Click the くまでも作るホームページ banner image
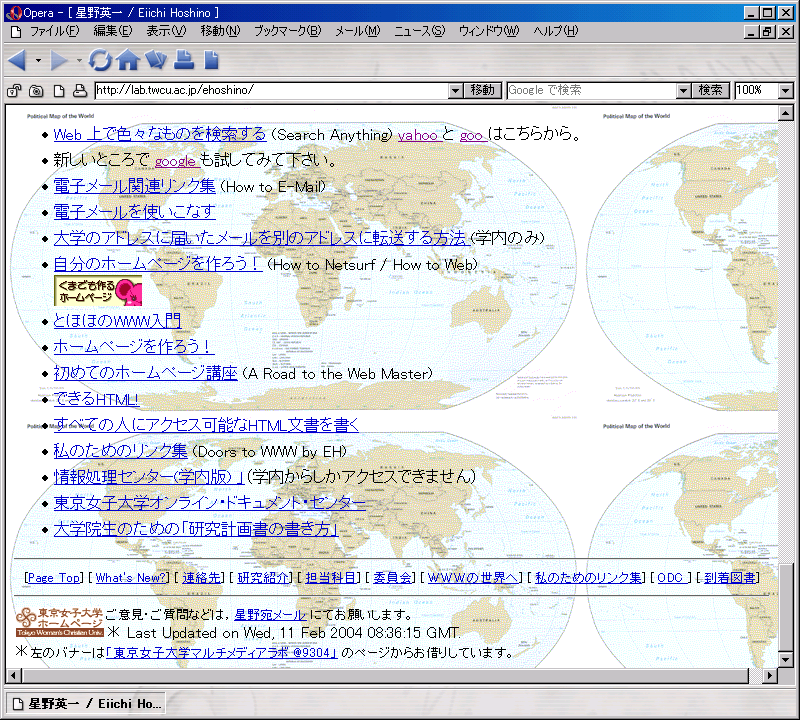Screen dimensions: 800x720 98,291
